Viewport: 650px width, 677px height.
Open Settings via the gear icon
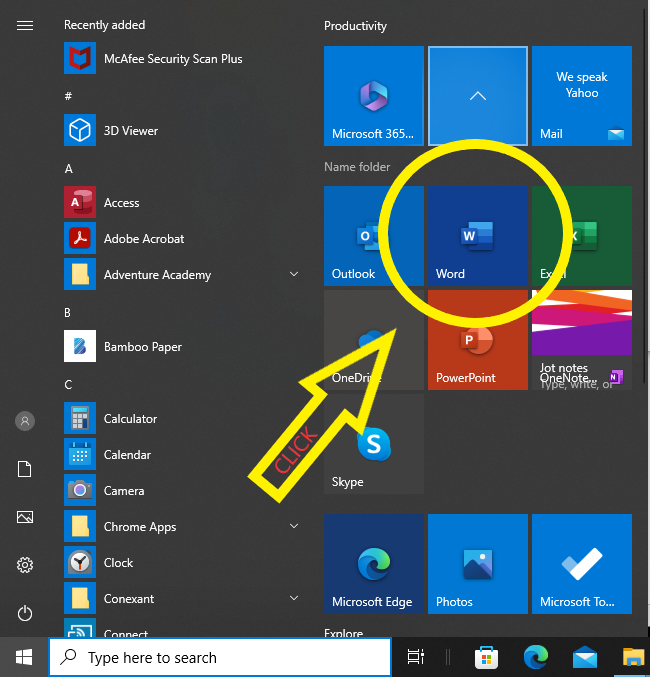pyautogui.click(x=25, y=565)
